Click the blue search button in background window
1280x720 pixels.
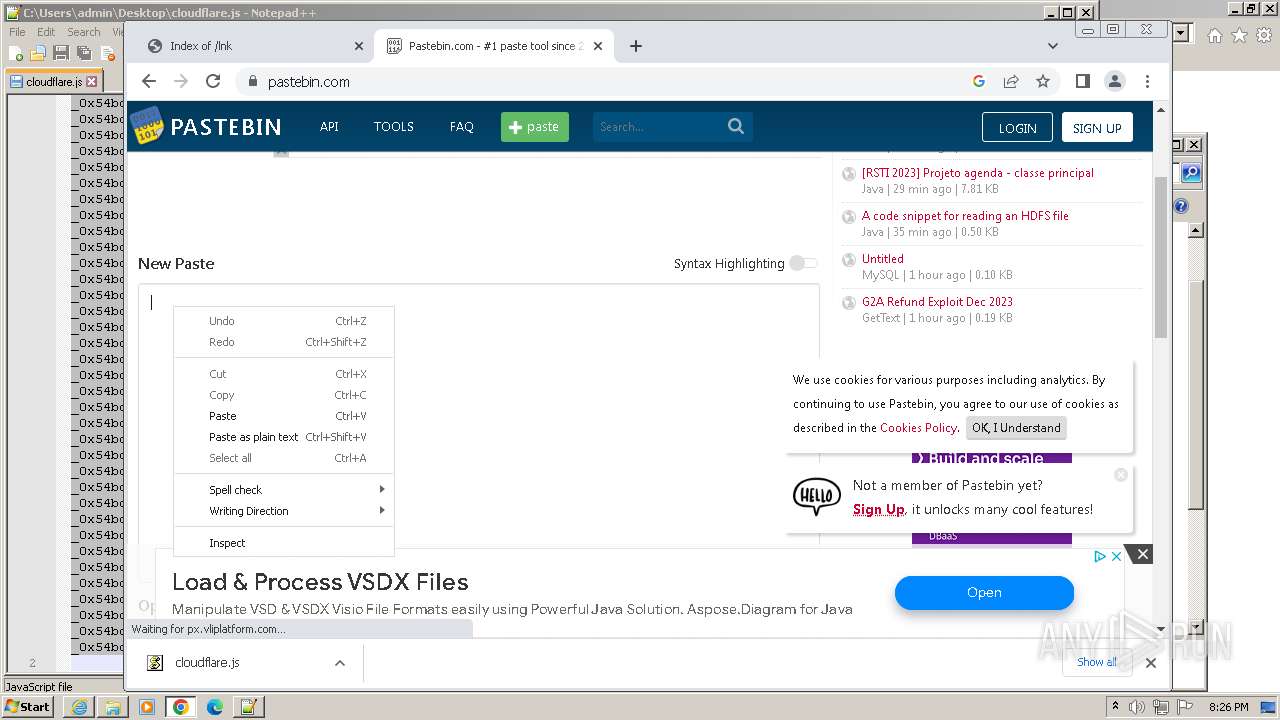(x=1191, y=173)
